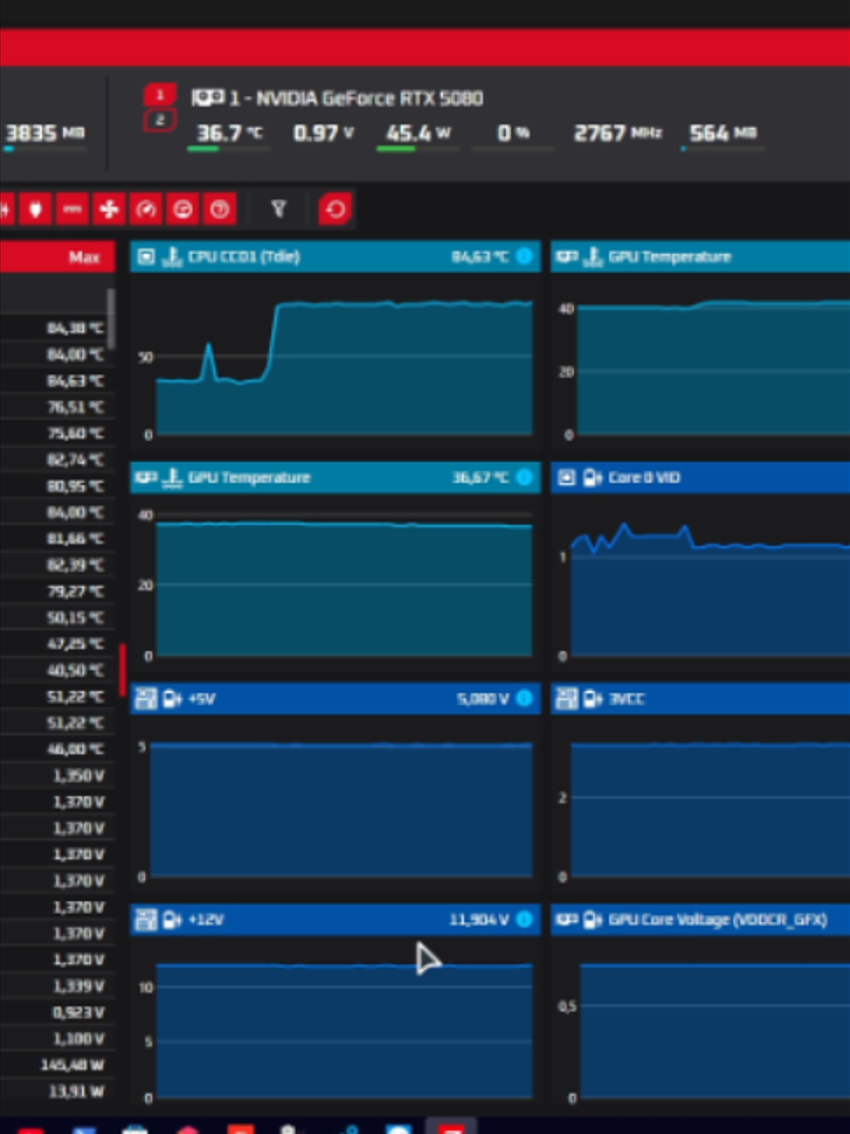Image resolution: width=850 pixels, height=1134 pixels.
Task: Click the red reset (circular arrow) toolbar button
Action: [335, 210]
